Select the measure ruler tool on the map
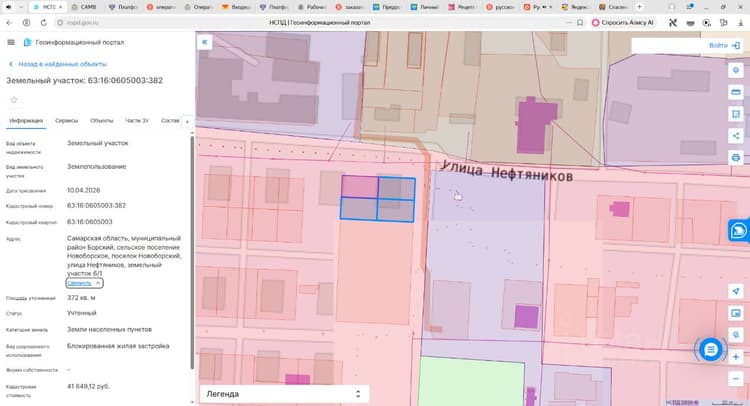The width and height of the screenshot is (750, 406). pos(736,92)
